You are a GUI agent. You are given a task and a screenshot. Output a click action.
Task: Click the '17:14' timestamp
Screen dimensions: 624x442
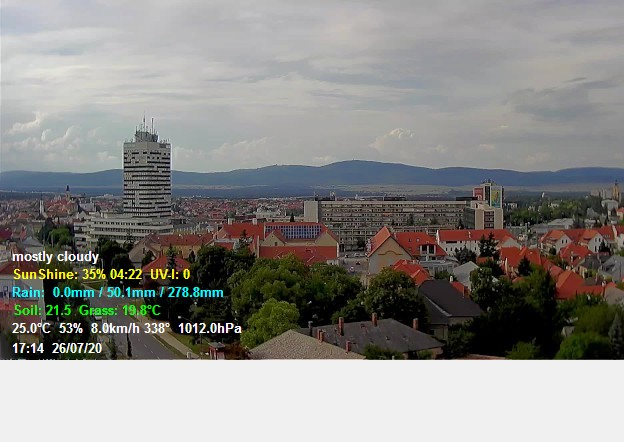click(28, 349)
